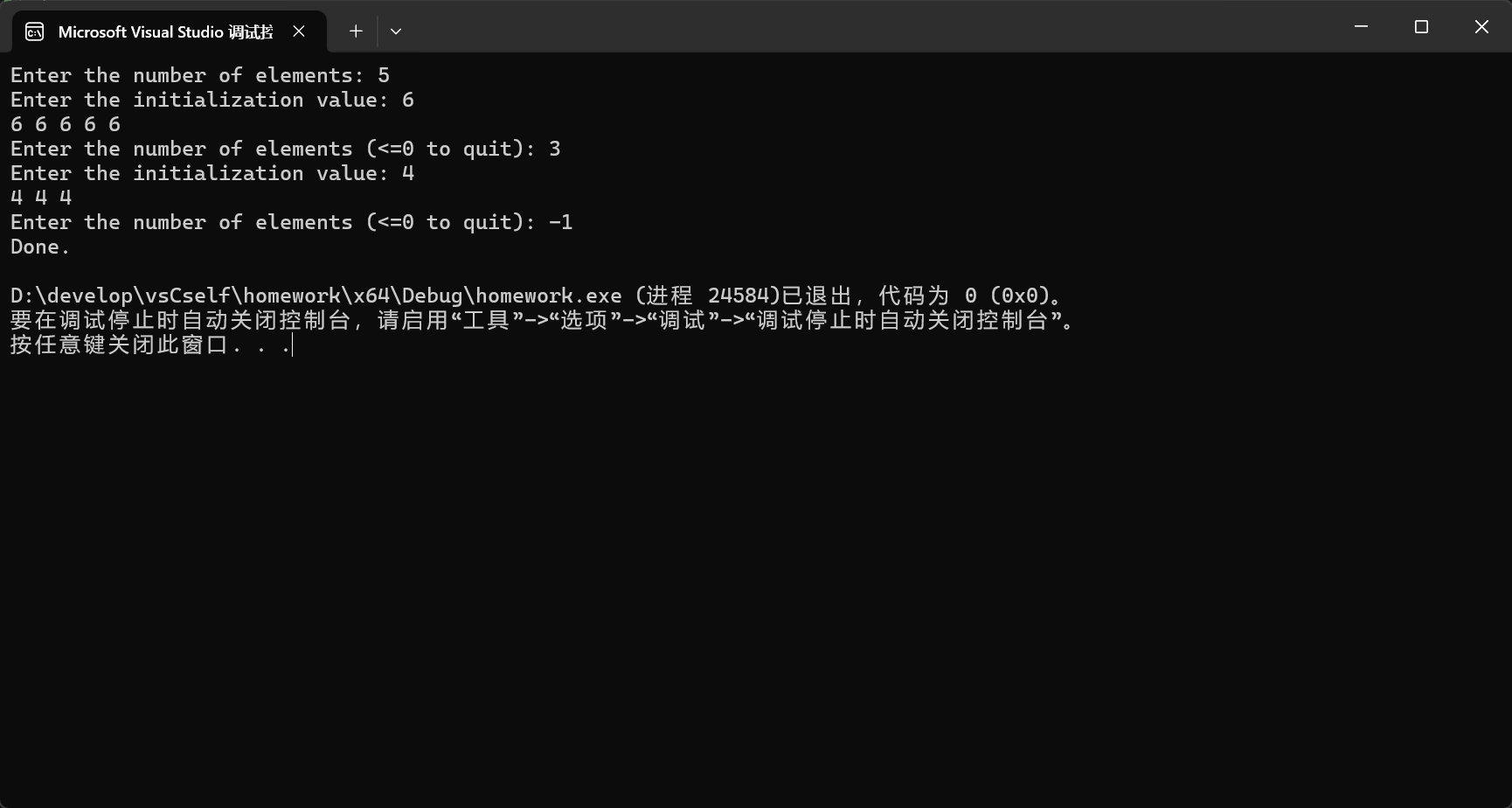Click the Chinese line starting with 要在调试停止时
Image resolution: width=1512 pixels, height=808 pixels.
542,320
